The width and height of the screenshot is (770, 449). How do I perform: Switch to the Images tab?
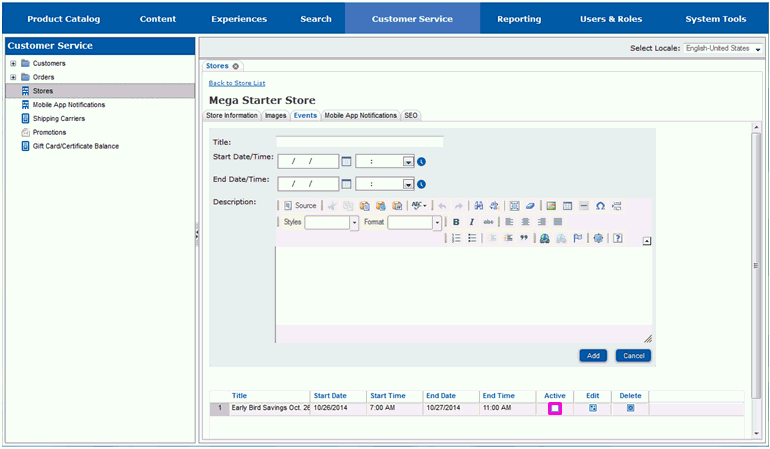point(275,115)
